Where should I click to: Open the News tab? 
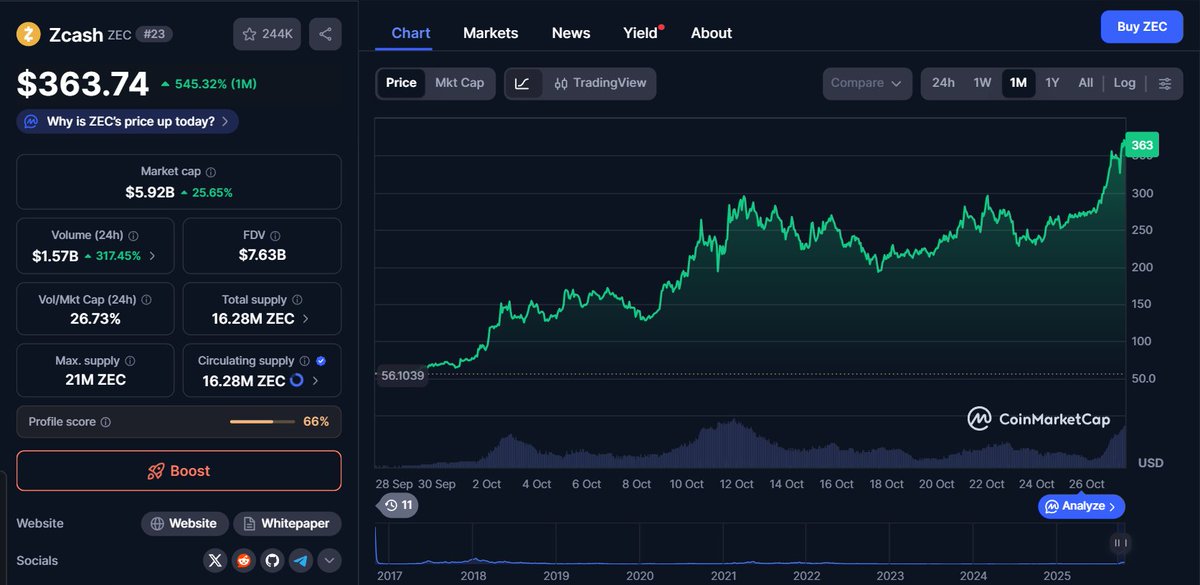tap(571, 33)
